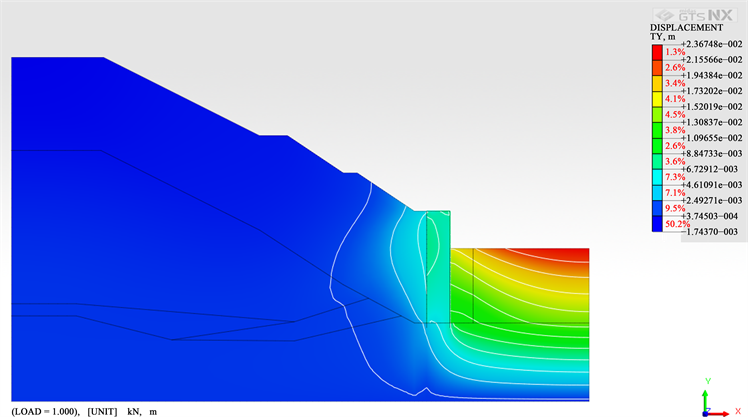The width and height of the screenshot is (748, 417).
Task: Select the orange 3.4% legend swatch
Action: click(x=657, y=83)
